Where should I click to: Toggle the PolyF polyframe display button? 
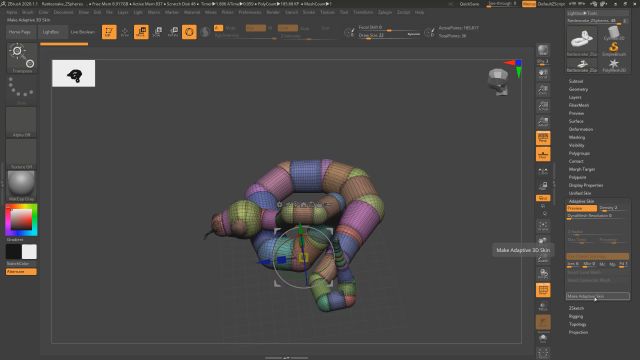coord(543,290)
